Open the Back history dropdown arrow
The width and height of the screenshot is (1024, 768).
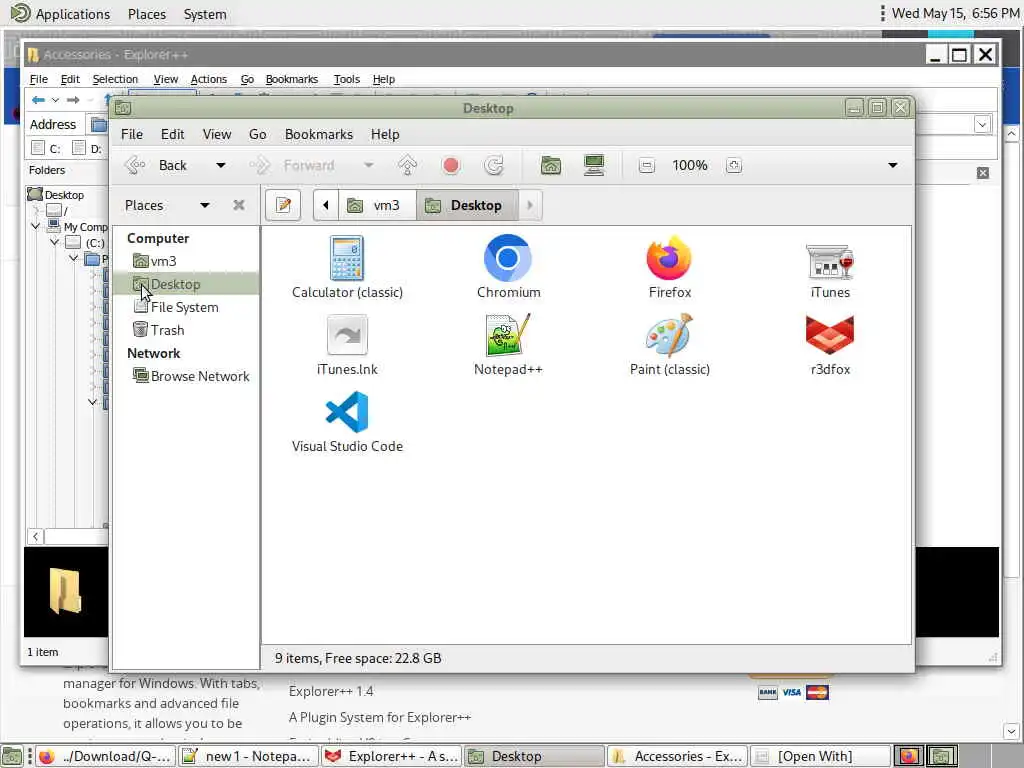(221, 165)
